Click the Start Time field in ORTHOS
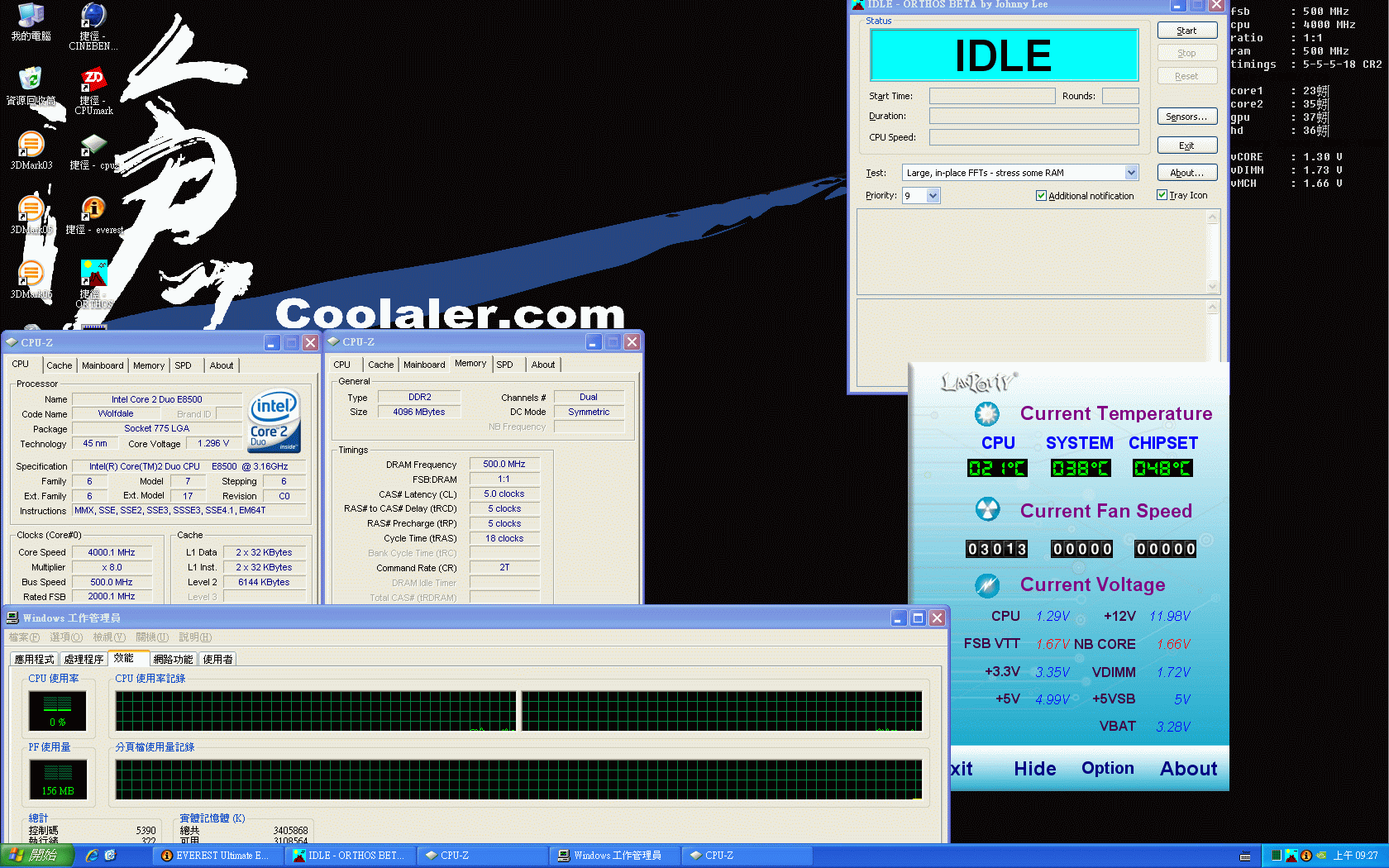 click(x=992, y=96)
